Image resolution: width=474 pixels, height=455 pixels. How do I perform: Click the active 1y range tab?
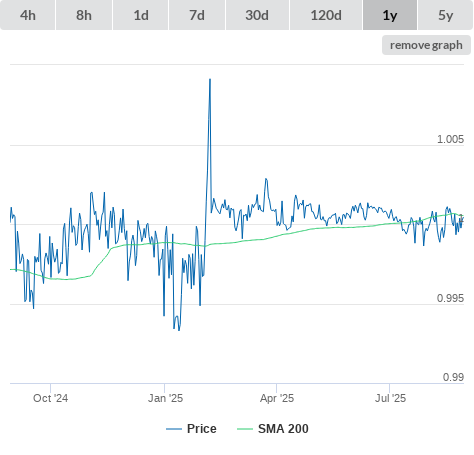[390, 15]
